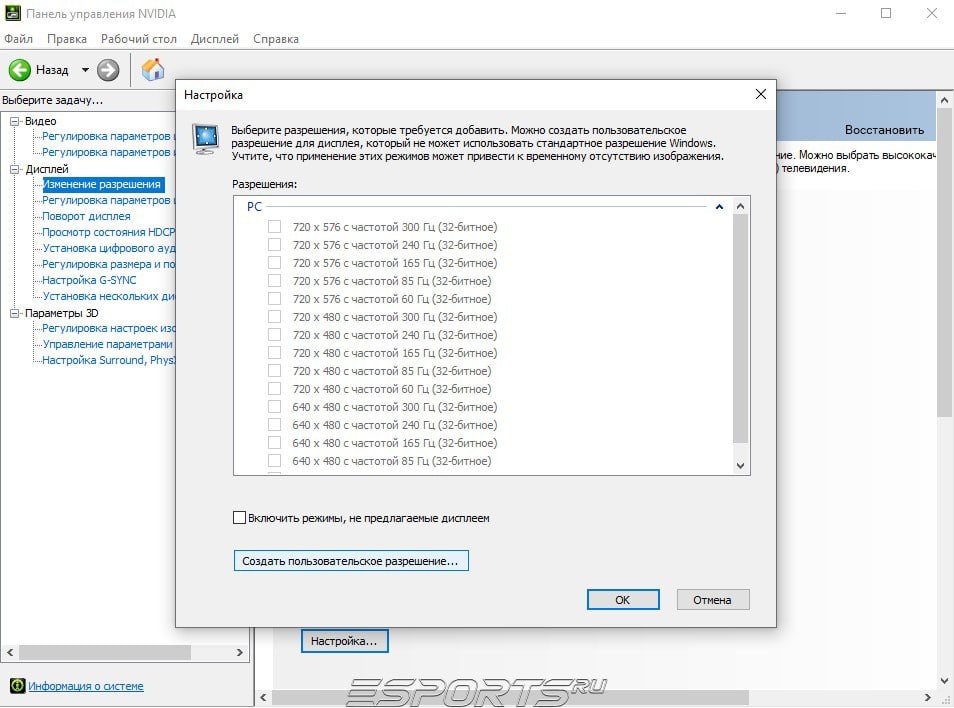
Task: Open the Информация о системе link
Action: [86, 686]
